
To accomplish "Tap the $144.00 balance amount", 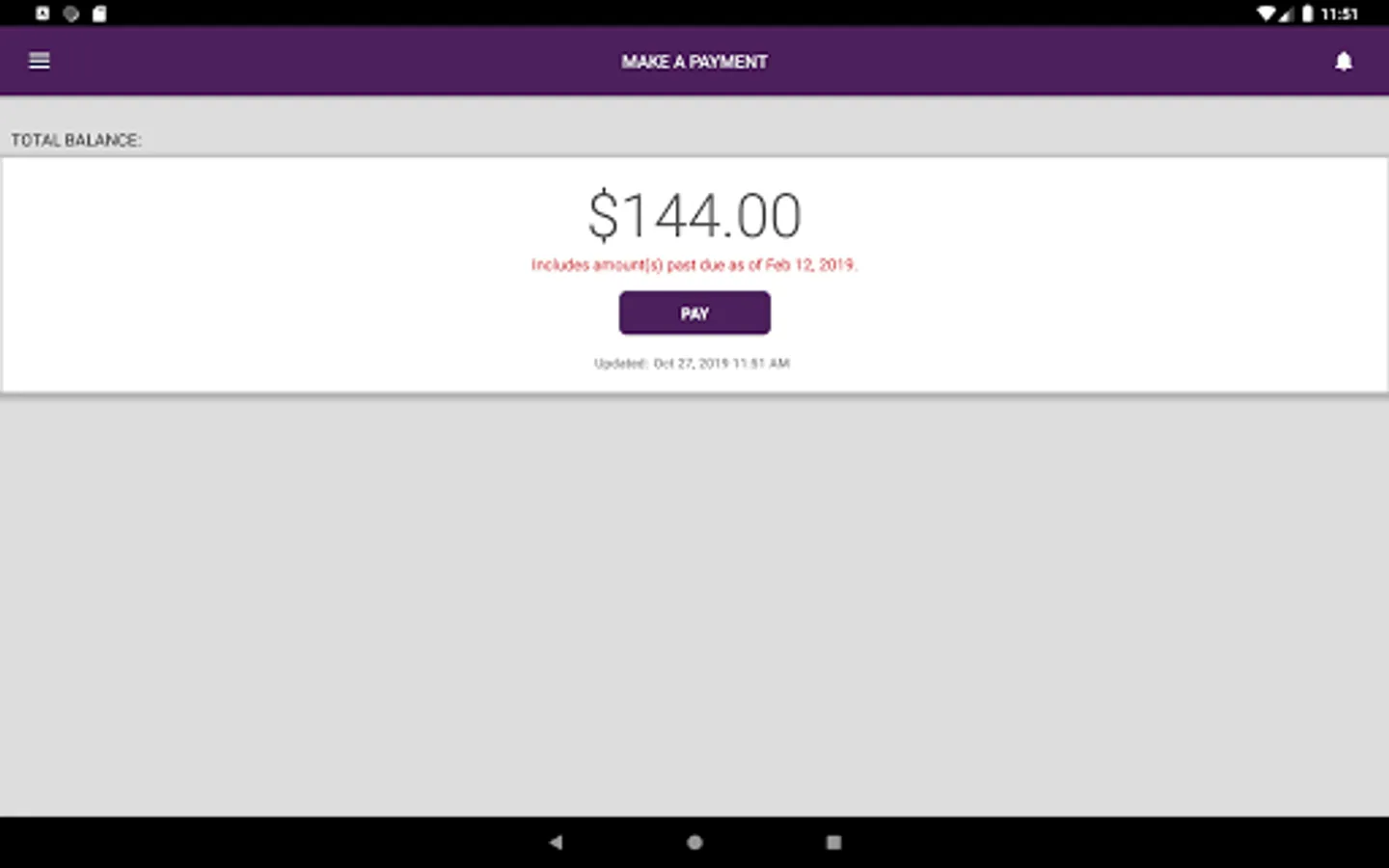I will pos(694,215).
